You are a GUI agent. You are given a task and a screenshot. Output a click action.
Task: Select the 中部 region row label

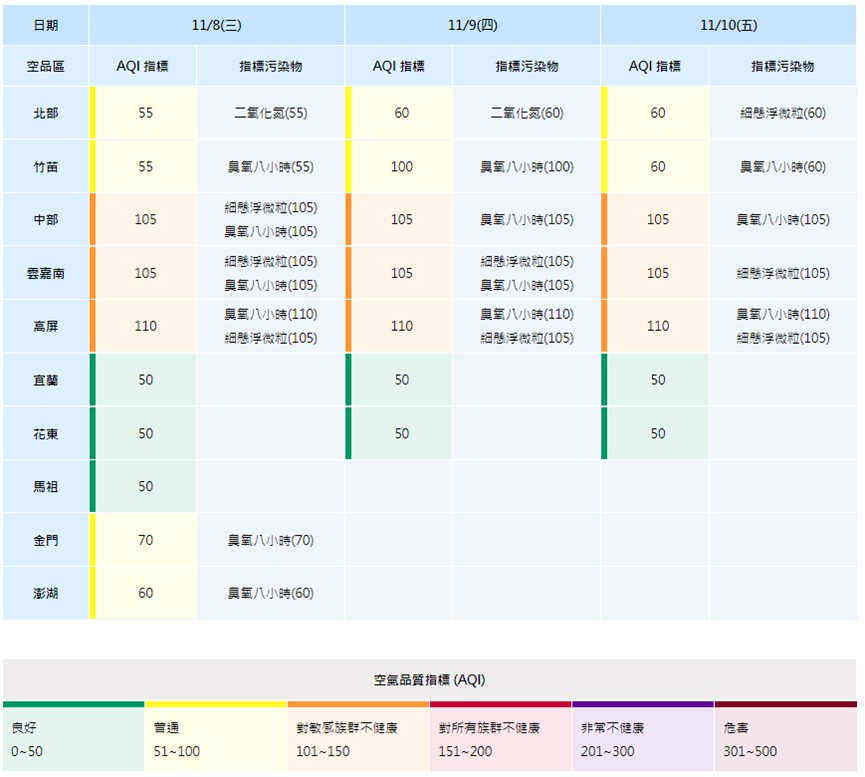[46, 219]
